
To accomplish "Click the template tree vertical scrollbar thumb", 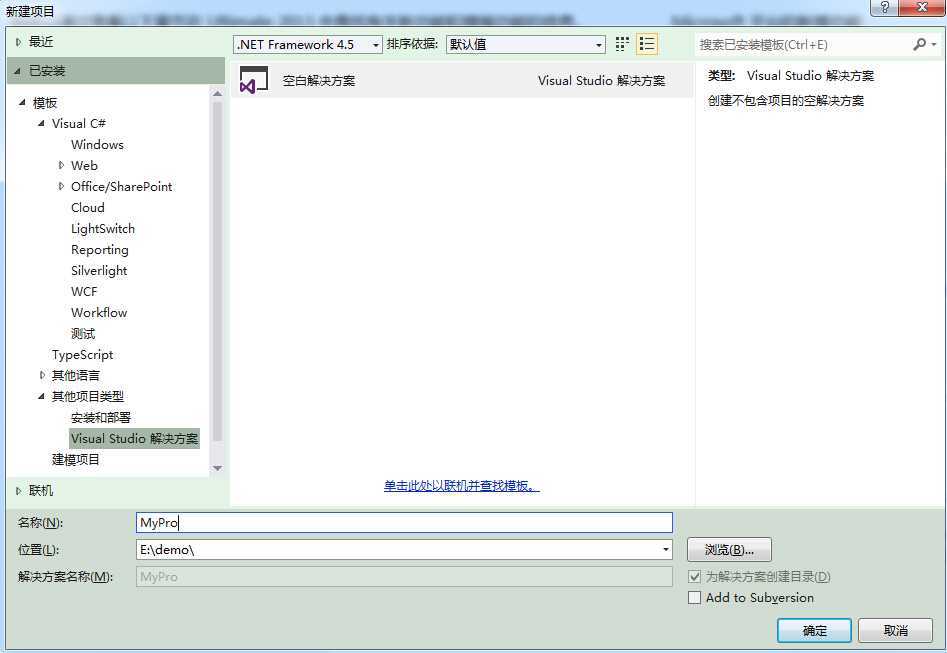I will pyautogui.click(x=217, y=271).
